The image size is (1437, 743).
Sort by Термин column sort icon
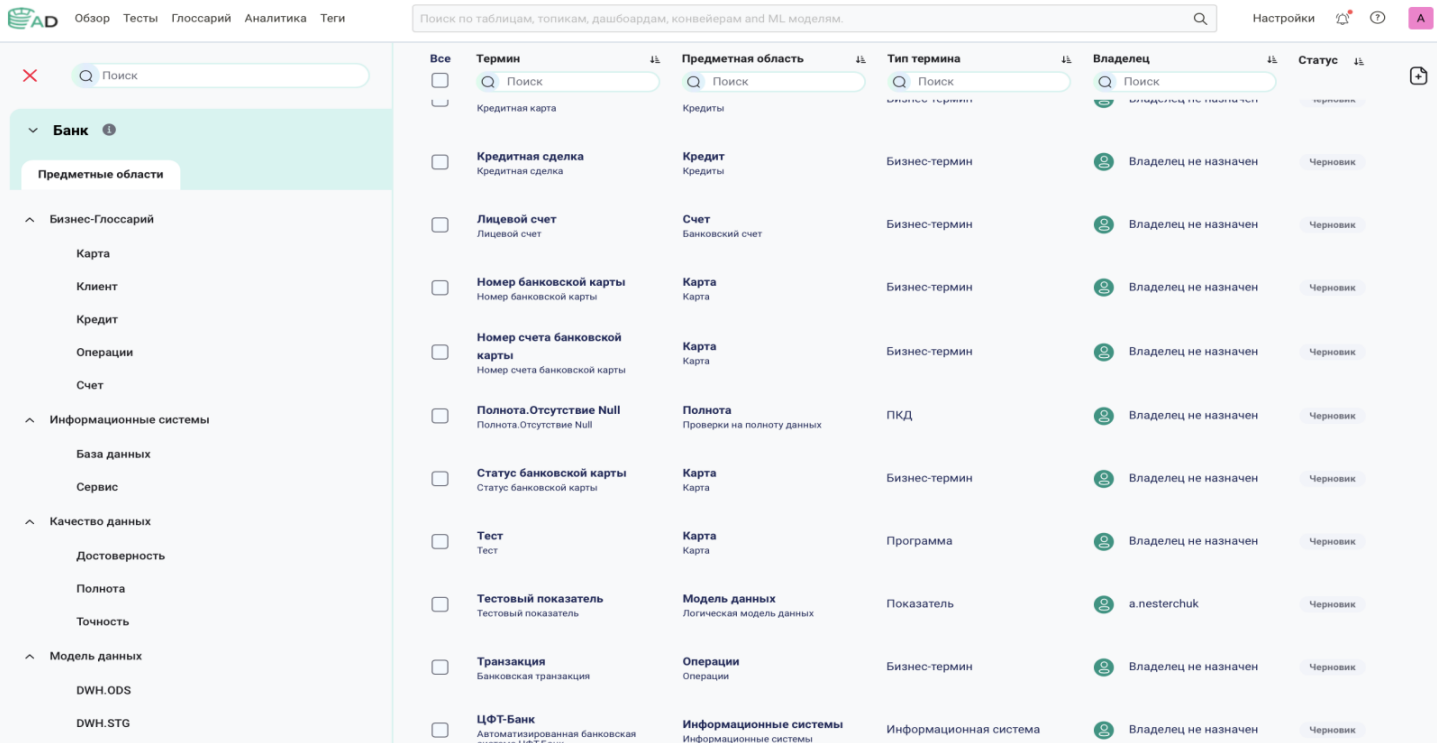pyautogui.click(x=655, y=60)
